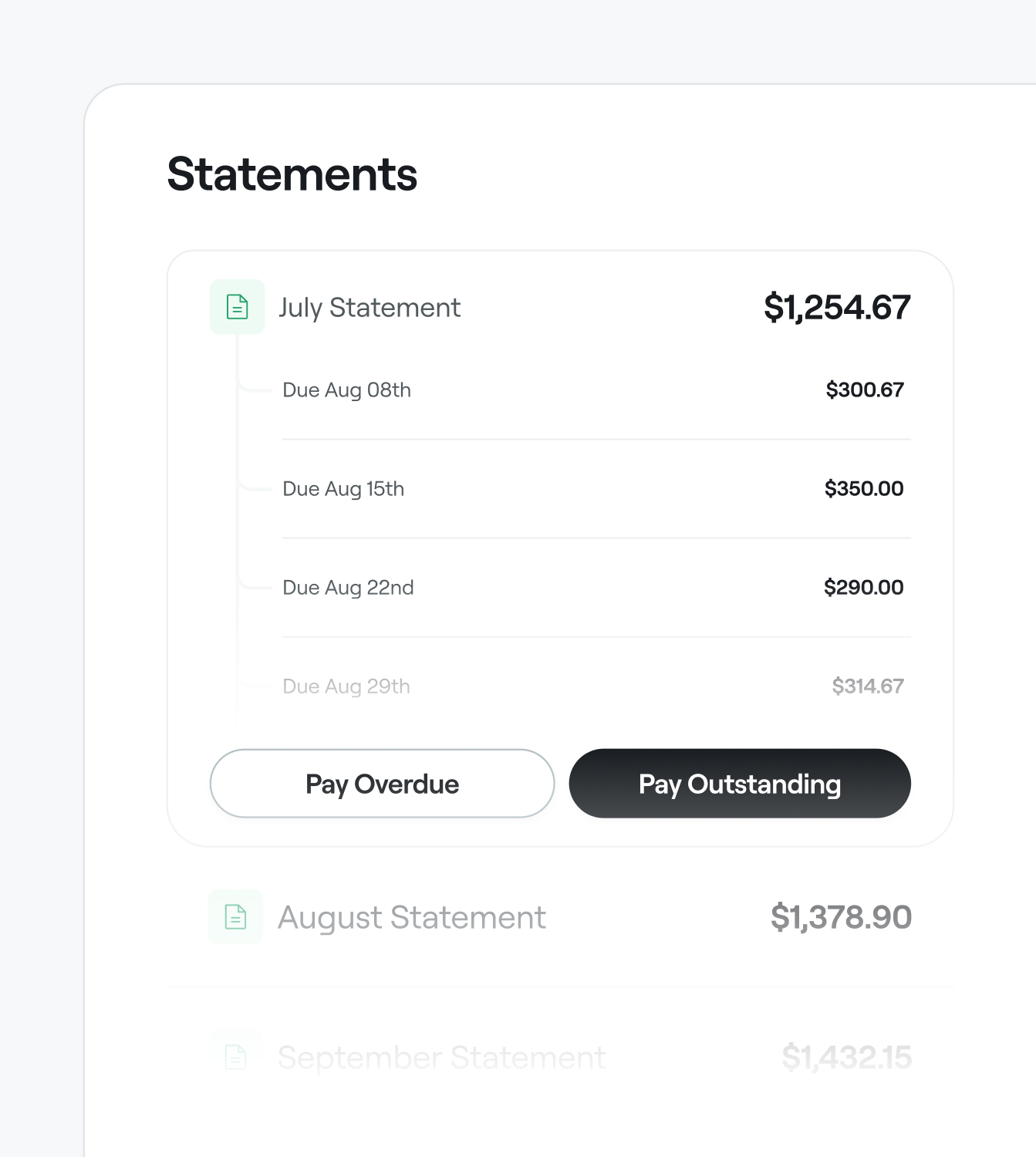The height and width of the screenshot is (1157, 1036).
Task: Collapse the July Statement header
Action: click(560, 307)
